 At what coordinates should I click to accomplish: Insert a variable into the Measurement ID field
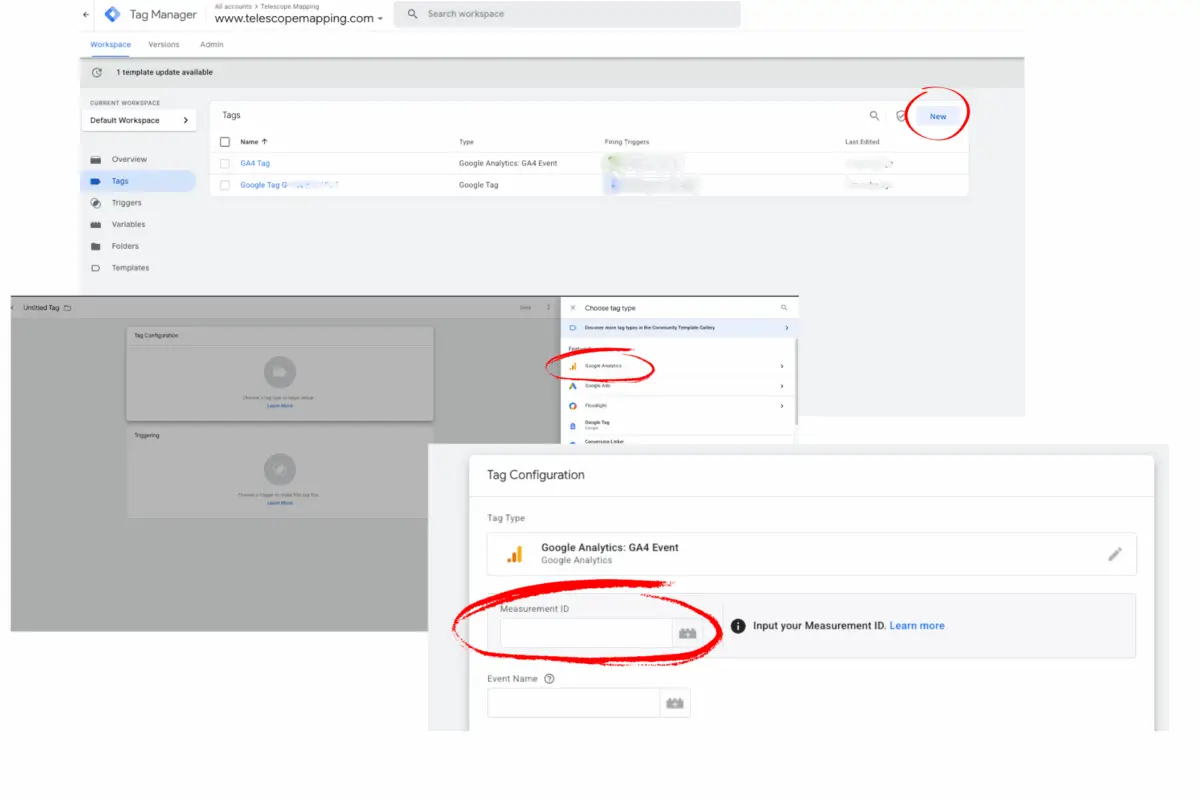[688, 633]
